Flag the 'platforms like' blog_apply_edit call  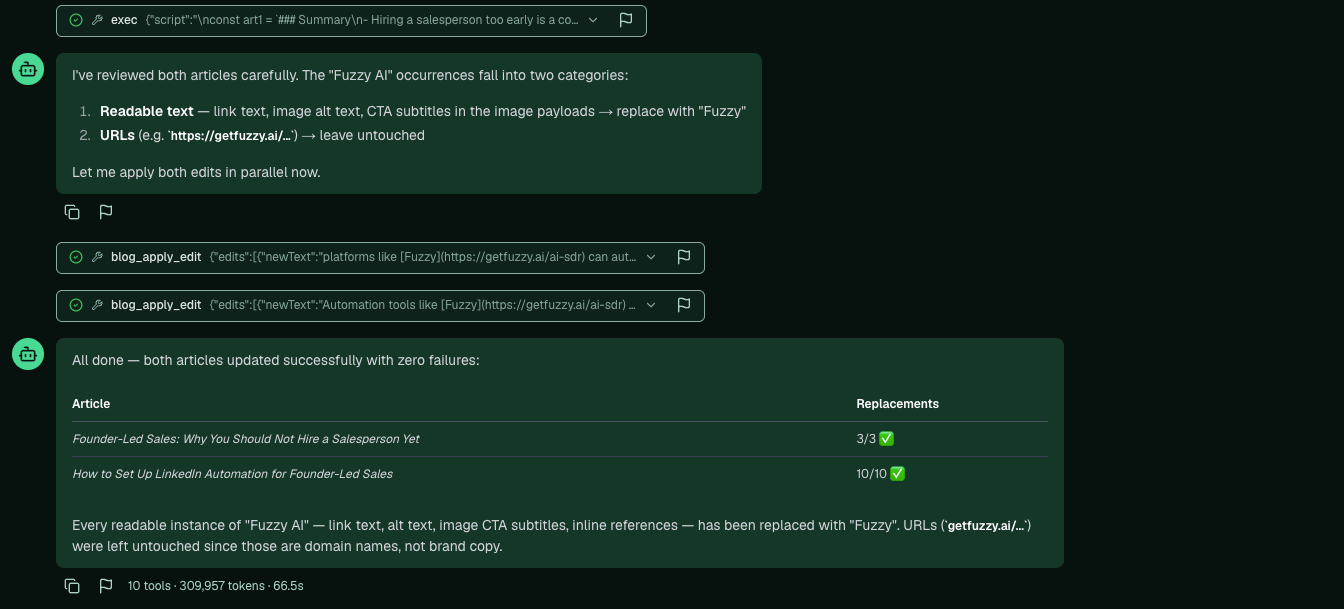tap(684, 257)
